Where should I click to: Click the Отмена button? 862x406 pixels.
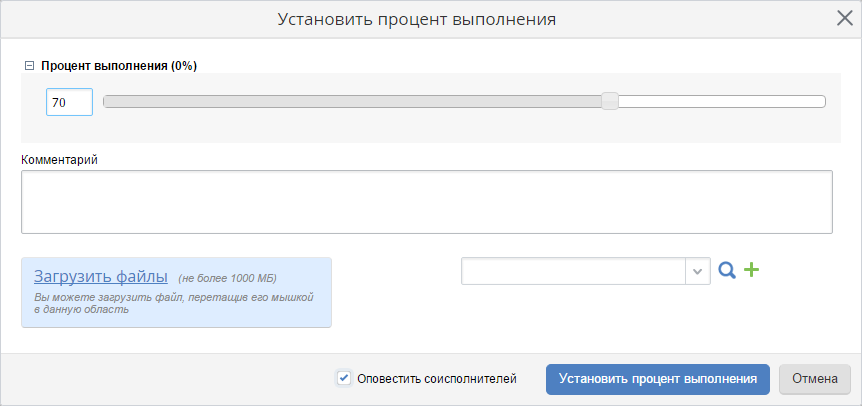click(x=814, y=379)
